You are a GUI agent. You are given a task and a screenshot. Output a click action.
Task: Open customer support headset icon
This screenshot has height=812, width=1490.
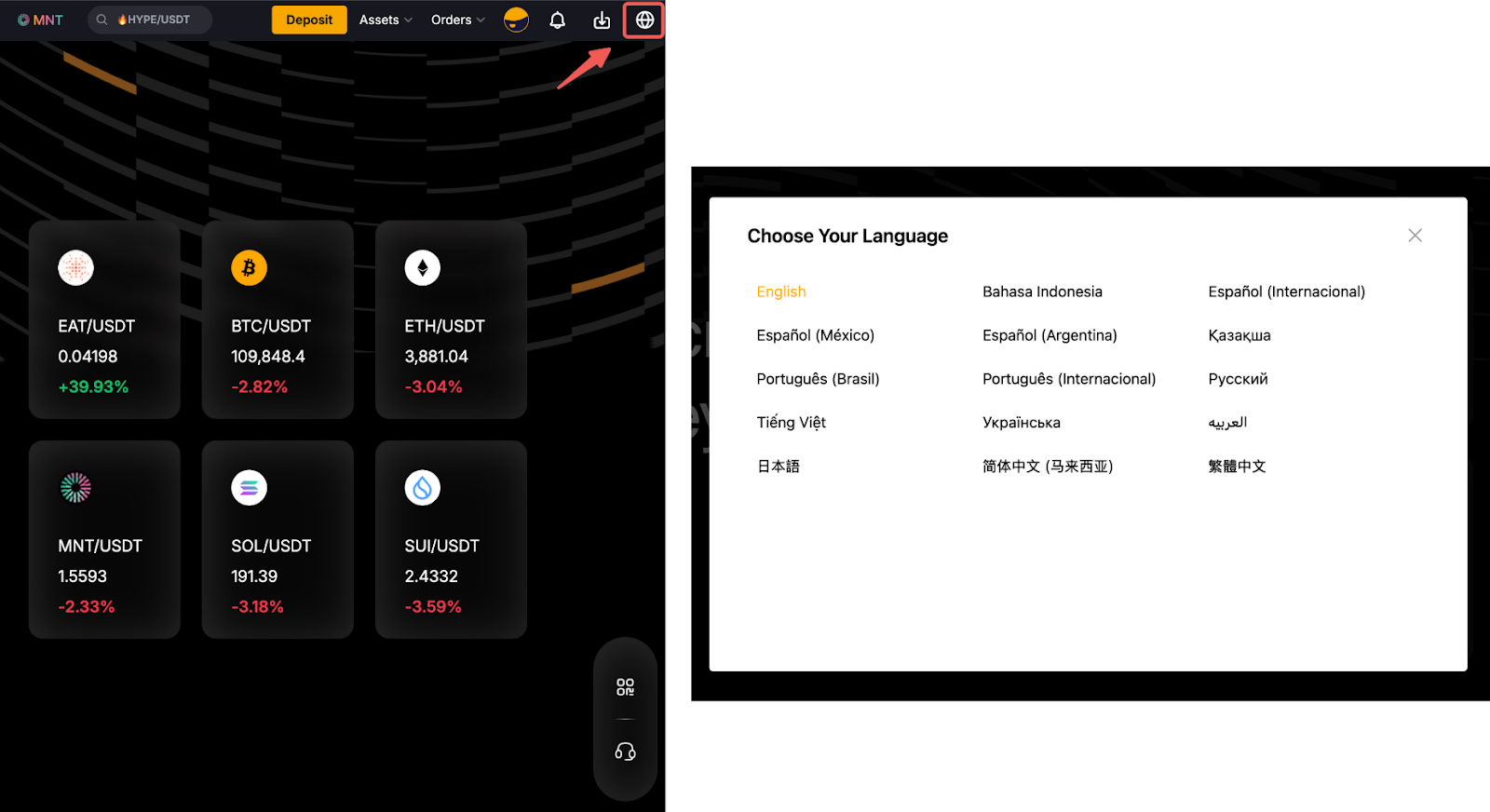tap(625, 751)
